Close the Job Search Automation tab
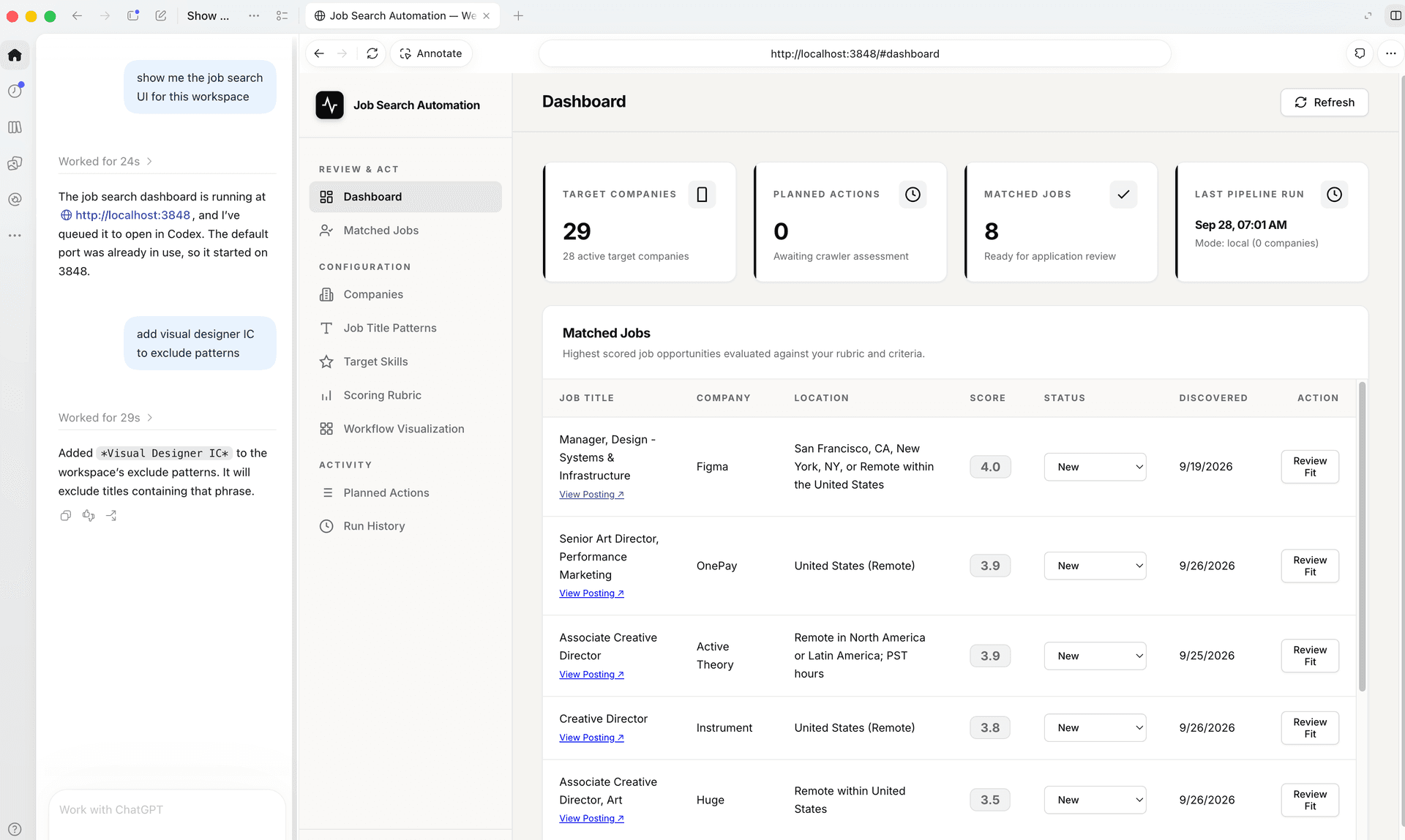The image size is (1405, 840). click(486, 15)
